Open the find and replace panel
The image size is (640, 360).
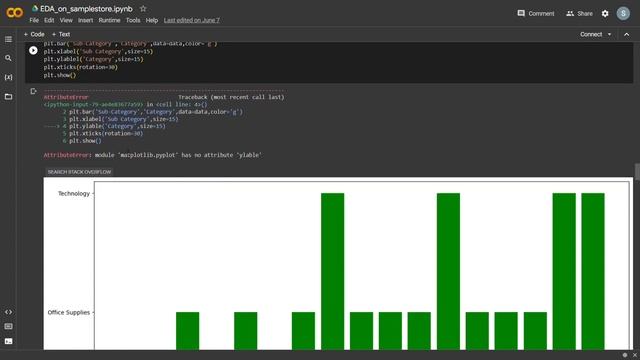click(x=8, y=58)
